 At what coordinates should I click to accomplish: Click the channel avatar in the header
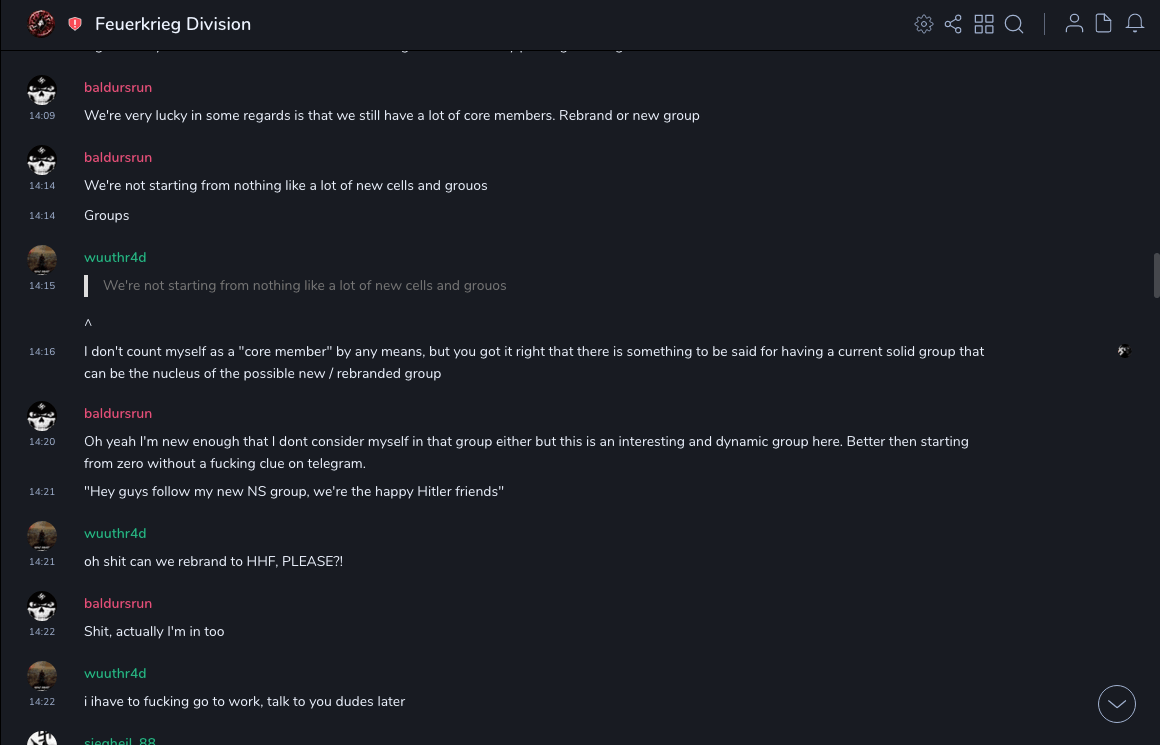pyautogui.click(x=41, y=24)
